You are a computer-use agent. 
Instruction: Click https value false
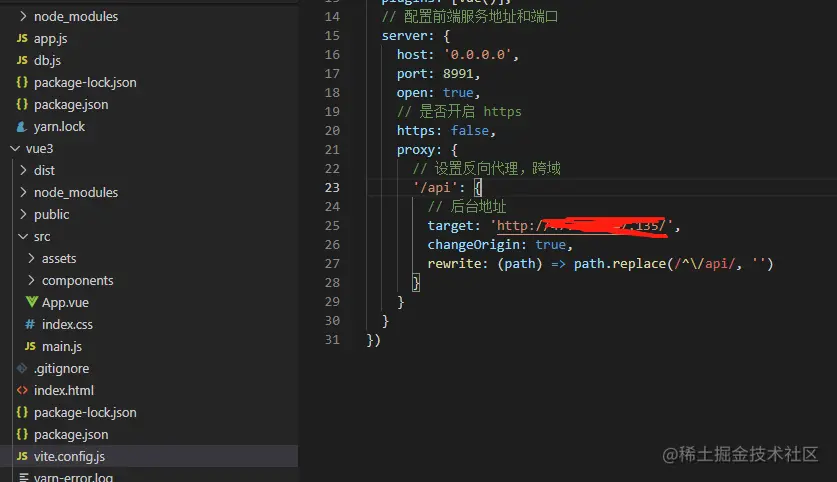470,130
